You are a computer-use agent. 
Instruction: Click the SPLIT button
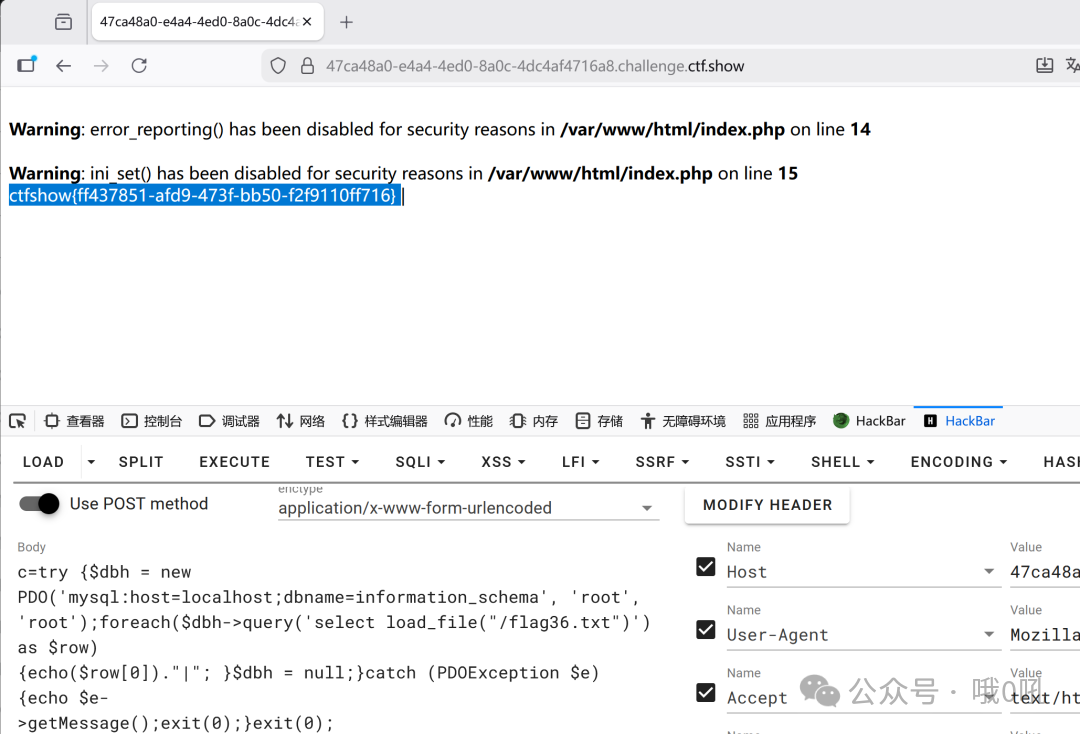tap(141, 462)
